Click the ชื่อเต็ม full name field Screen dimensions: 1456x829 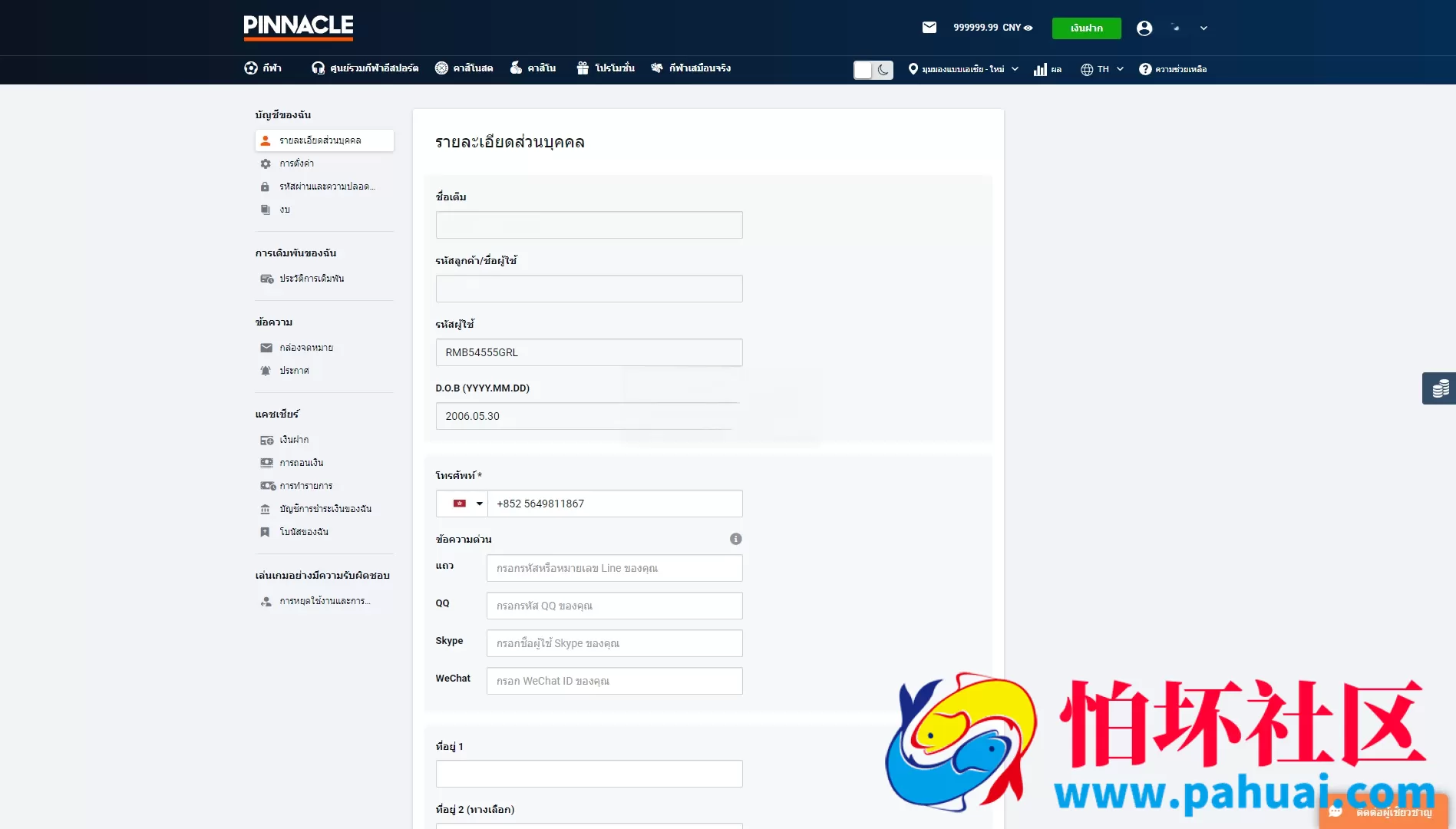point(589,225)
